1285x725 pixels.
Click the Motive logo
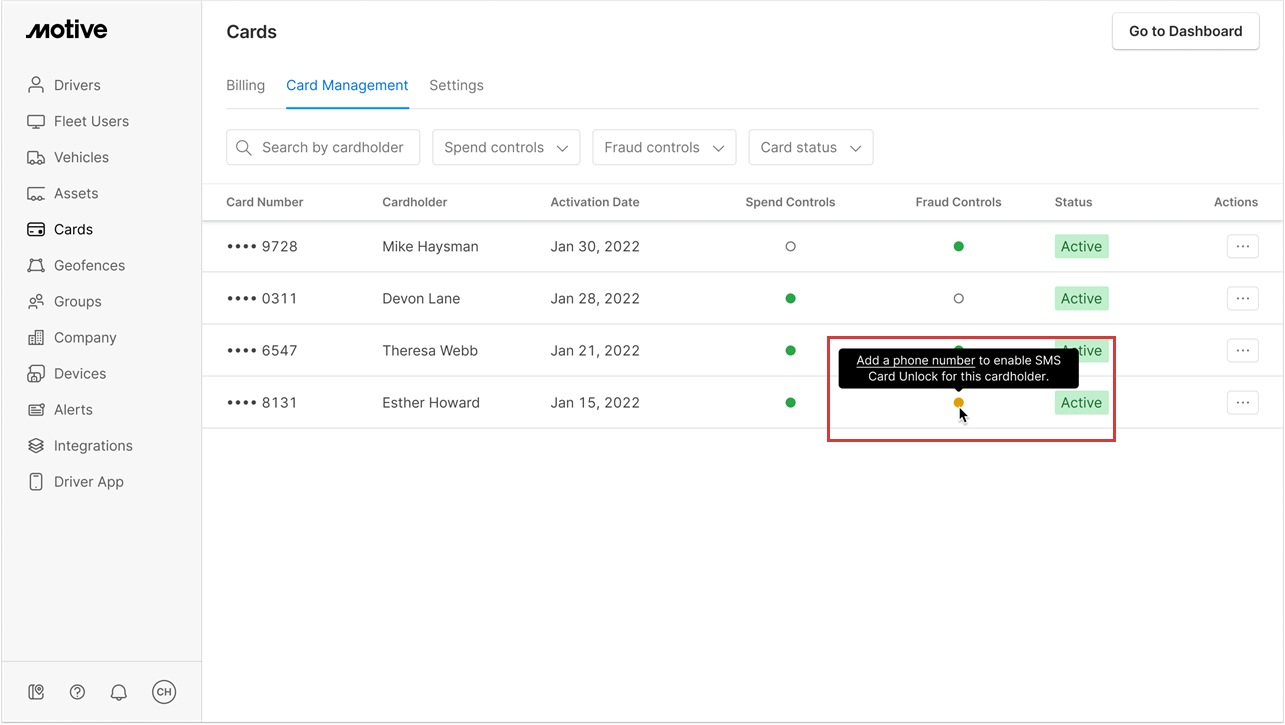[x=66, y=30]
